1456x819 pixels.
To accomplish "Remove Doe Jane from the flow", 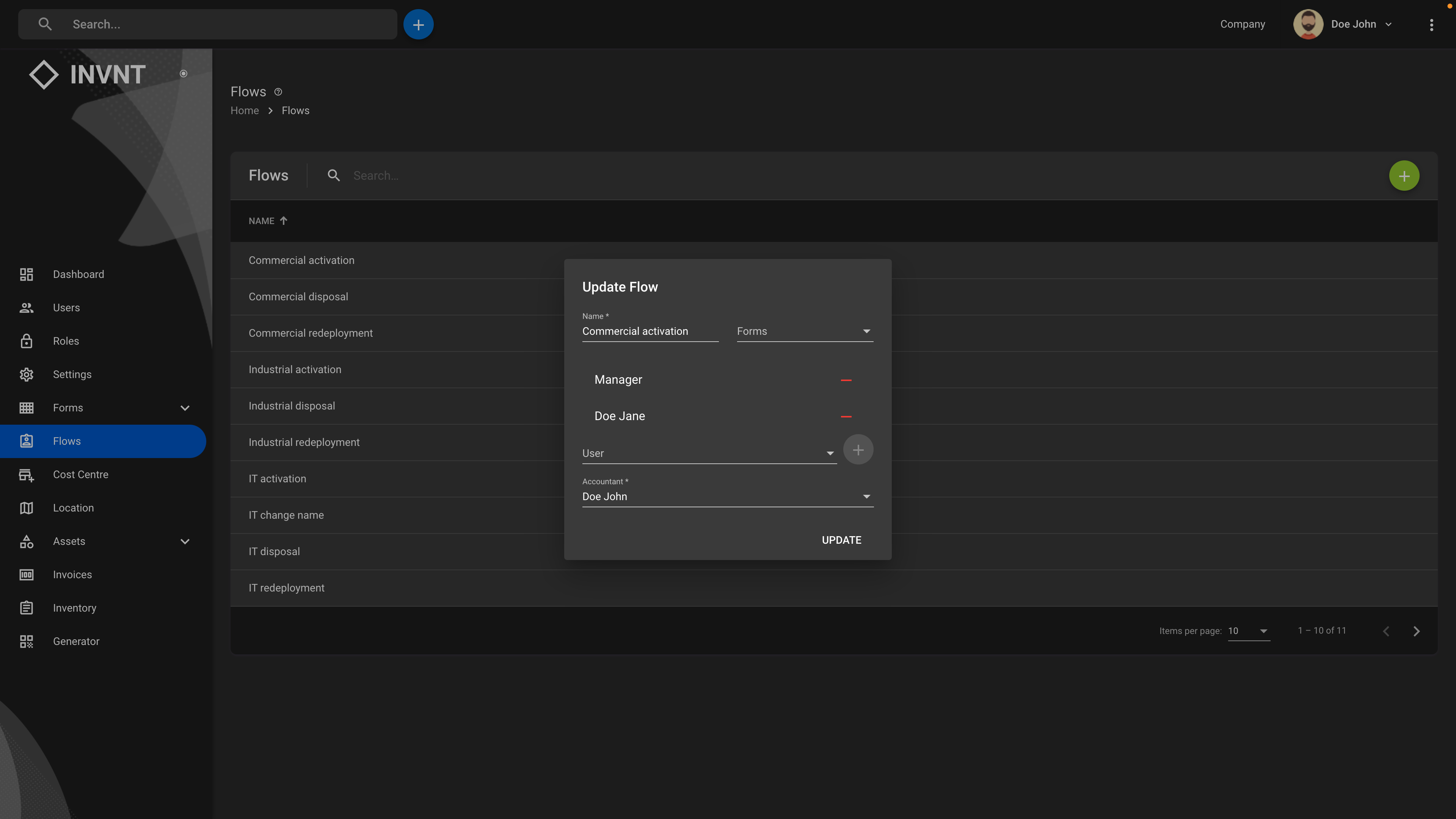I will [x=846, y=417].
